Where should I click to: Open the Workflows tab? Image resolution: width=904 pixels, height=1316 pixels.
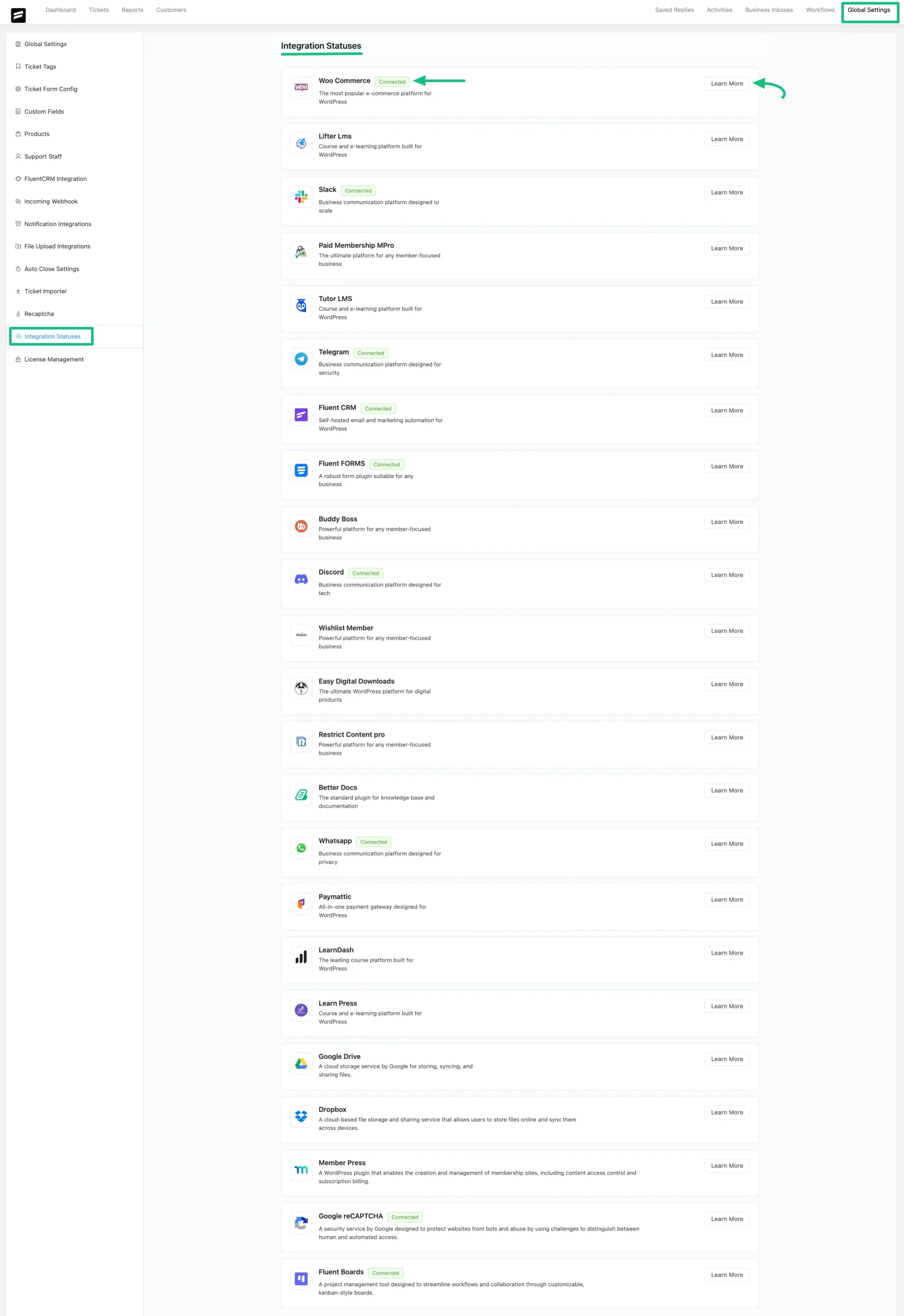820,10
